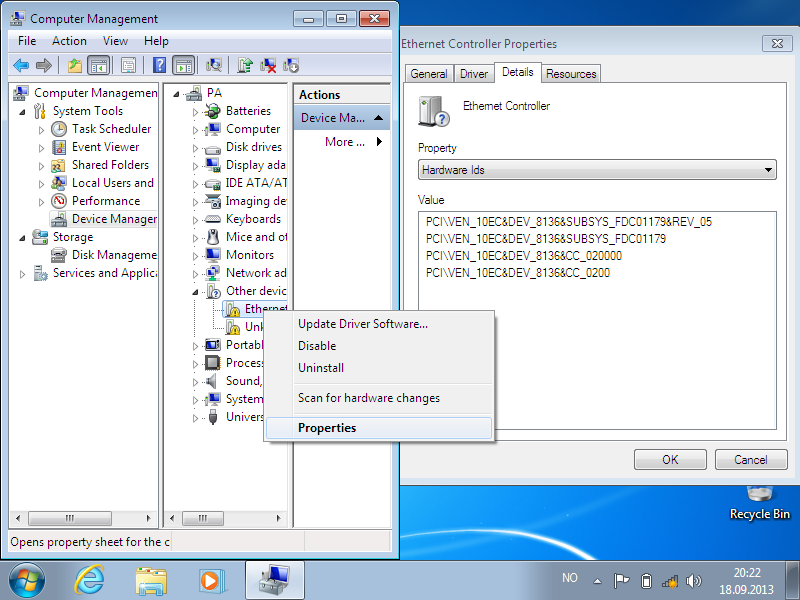The image size is (800, 600).
Task: Click Cancel in Ethernet Controller Properties
Action: coord(751,460)
